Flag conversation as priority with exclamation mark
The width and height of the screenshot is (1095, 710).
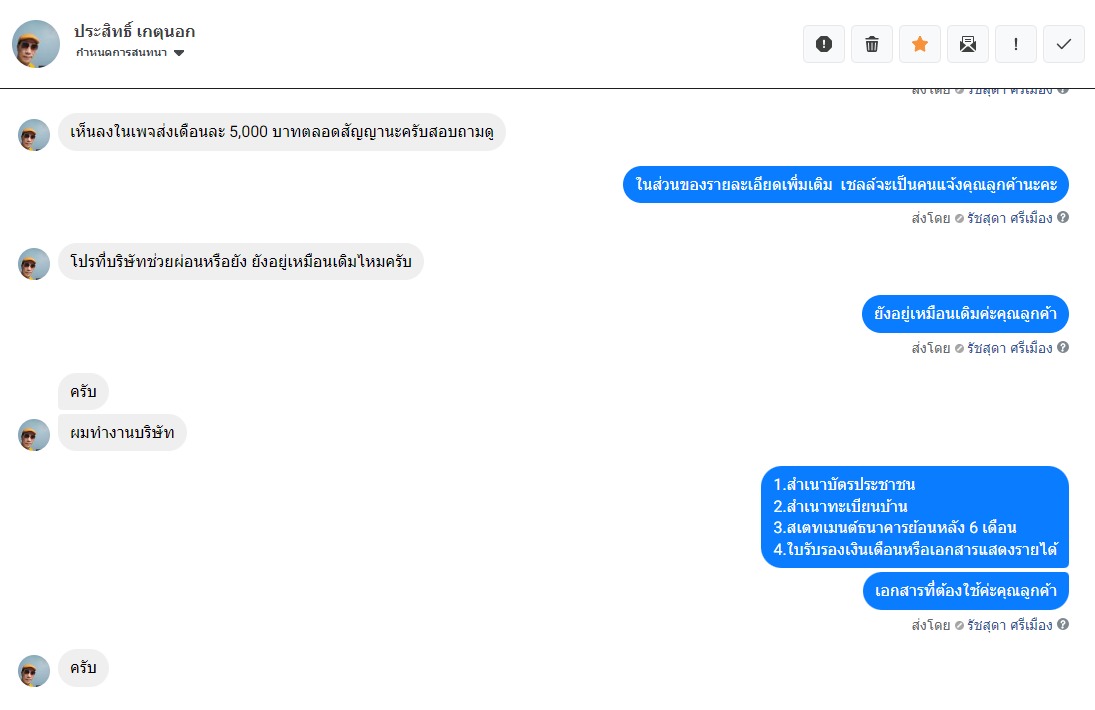pos(1015,44)
